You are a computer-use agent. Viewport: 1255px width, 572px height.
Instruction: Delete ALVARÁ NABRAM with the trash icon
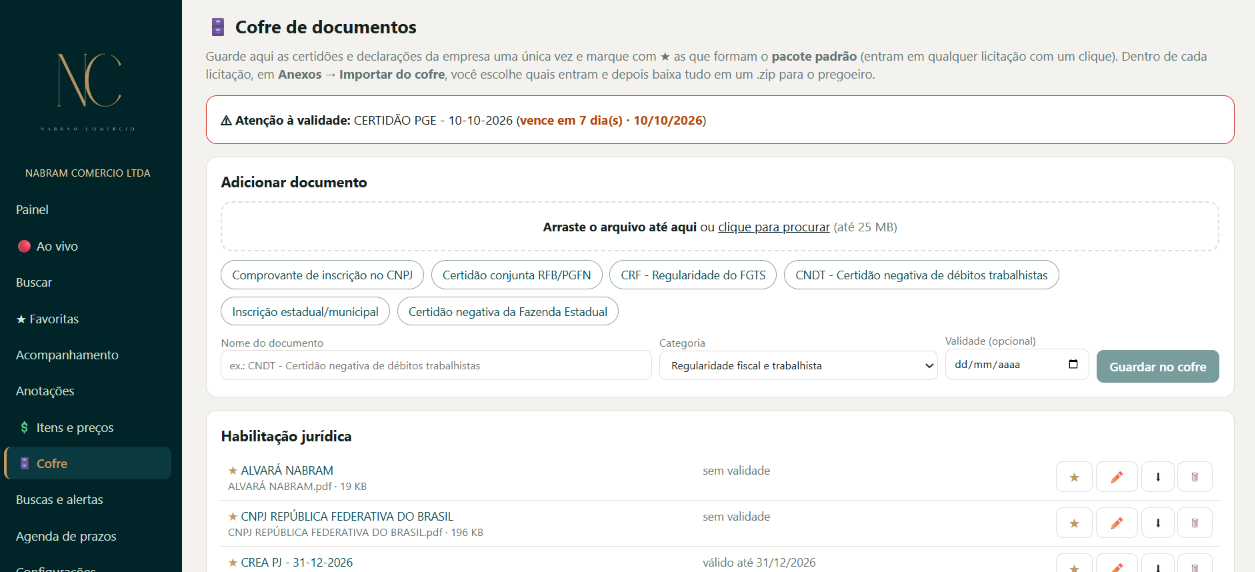pyautogui.click(x=1194, y=477)
